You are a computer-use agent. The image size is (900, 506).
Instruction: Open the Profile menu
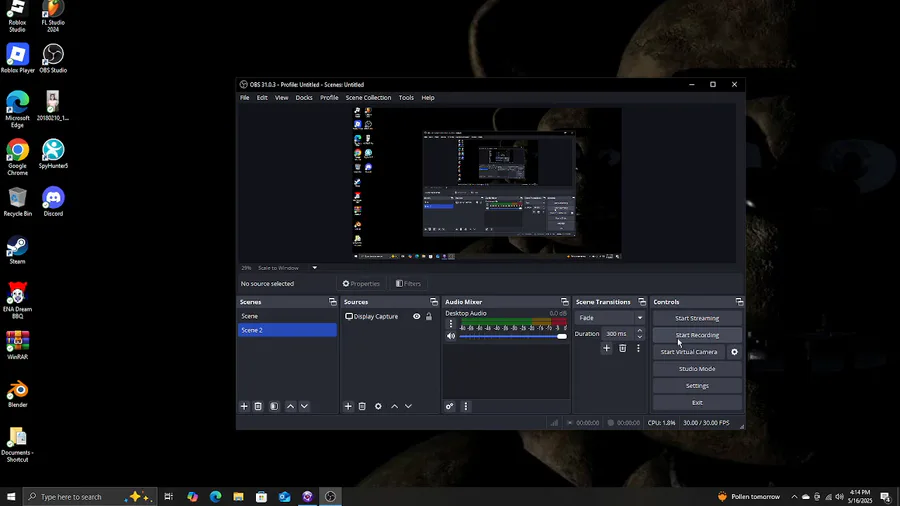pyautogui.click(x=329, y=98)
